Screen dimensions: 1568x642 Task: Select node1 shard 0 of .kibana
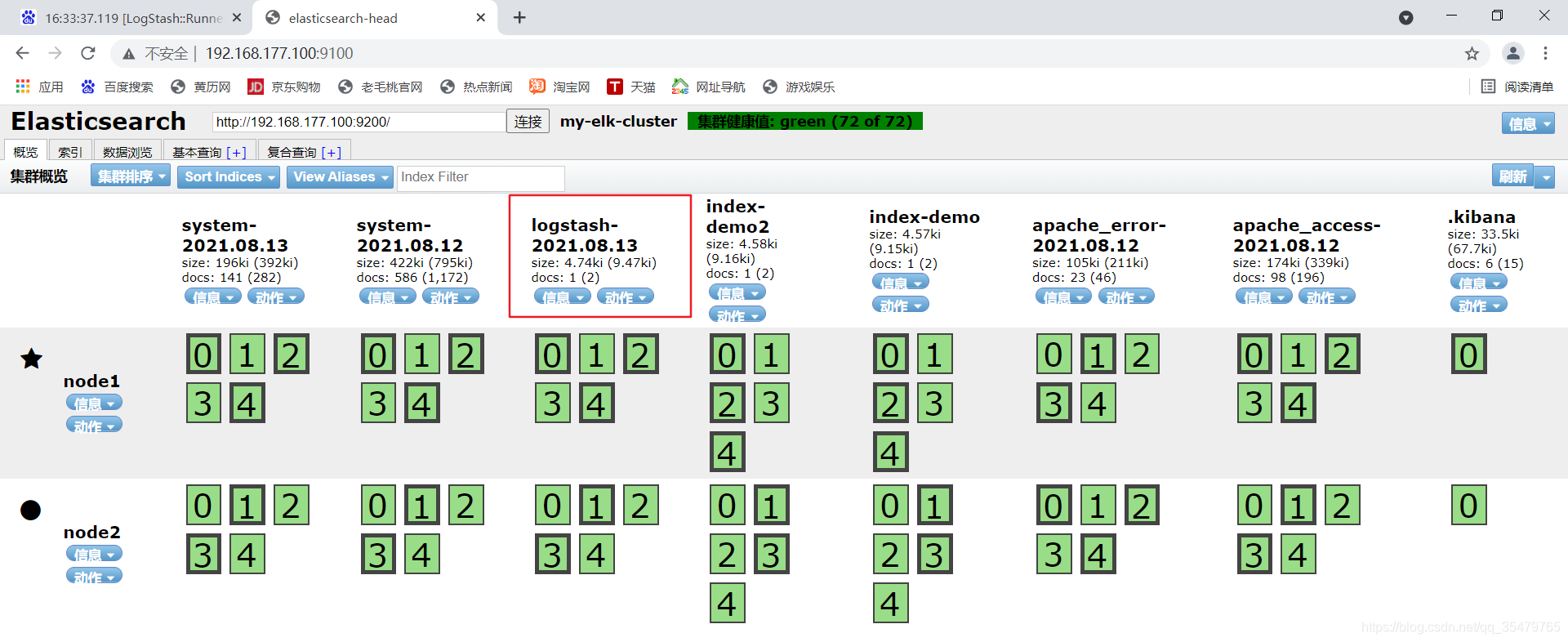click(1469, 354)
